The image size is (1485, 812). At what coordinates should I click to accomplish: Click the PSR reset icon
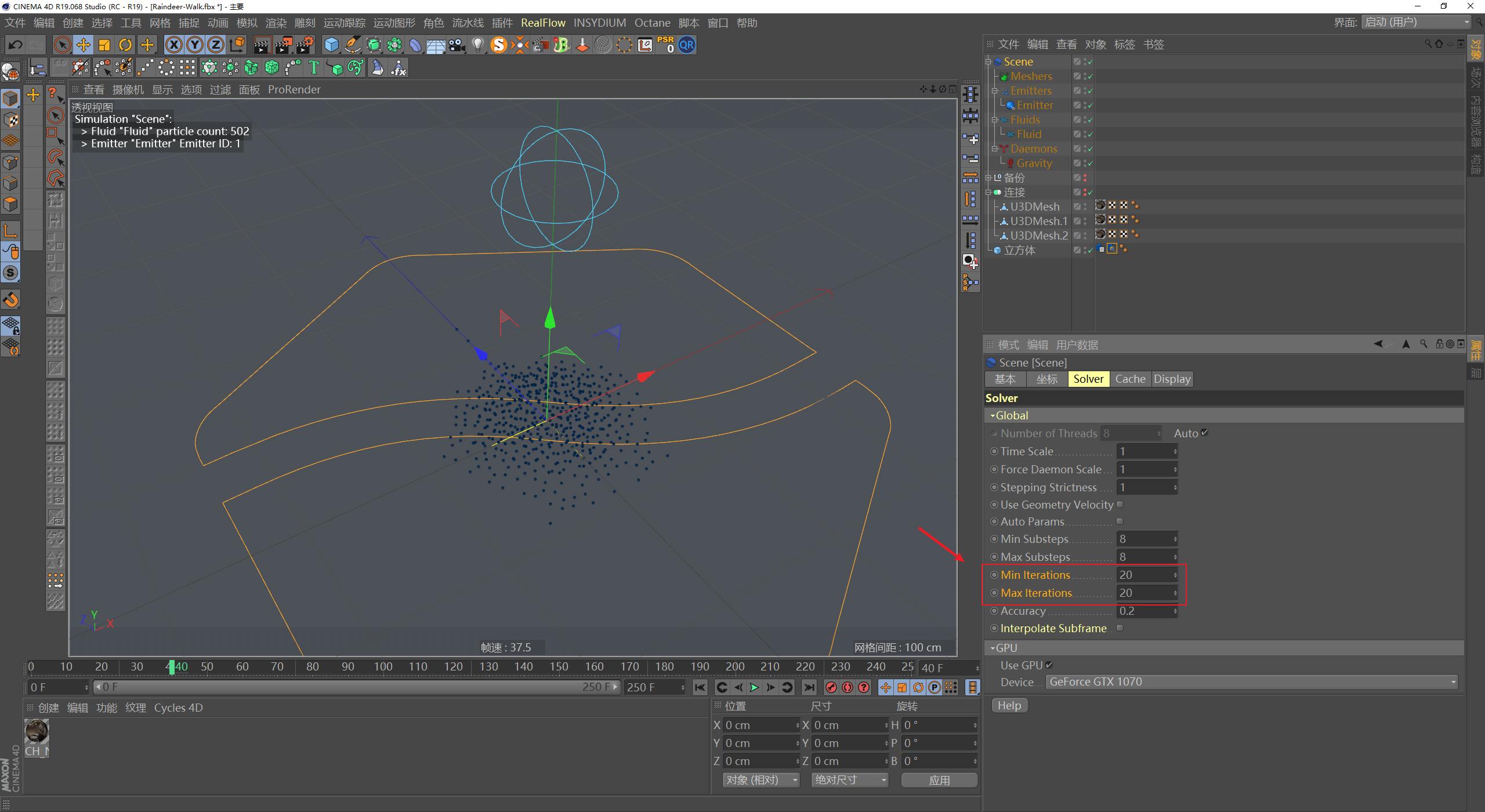coord(665,45)
